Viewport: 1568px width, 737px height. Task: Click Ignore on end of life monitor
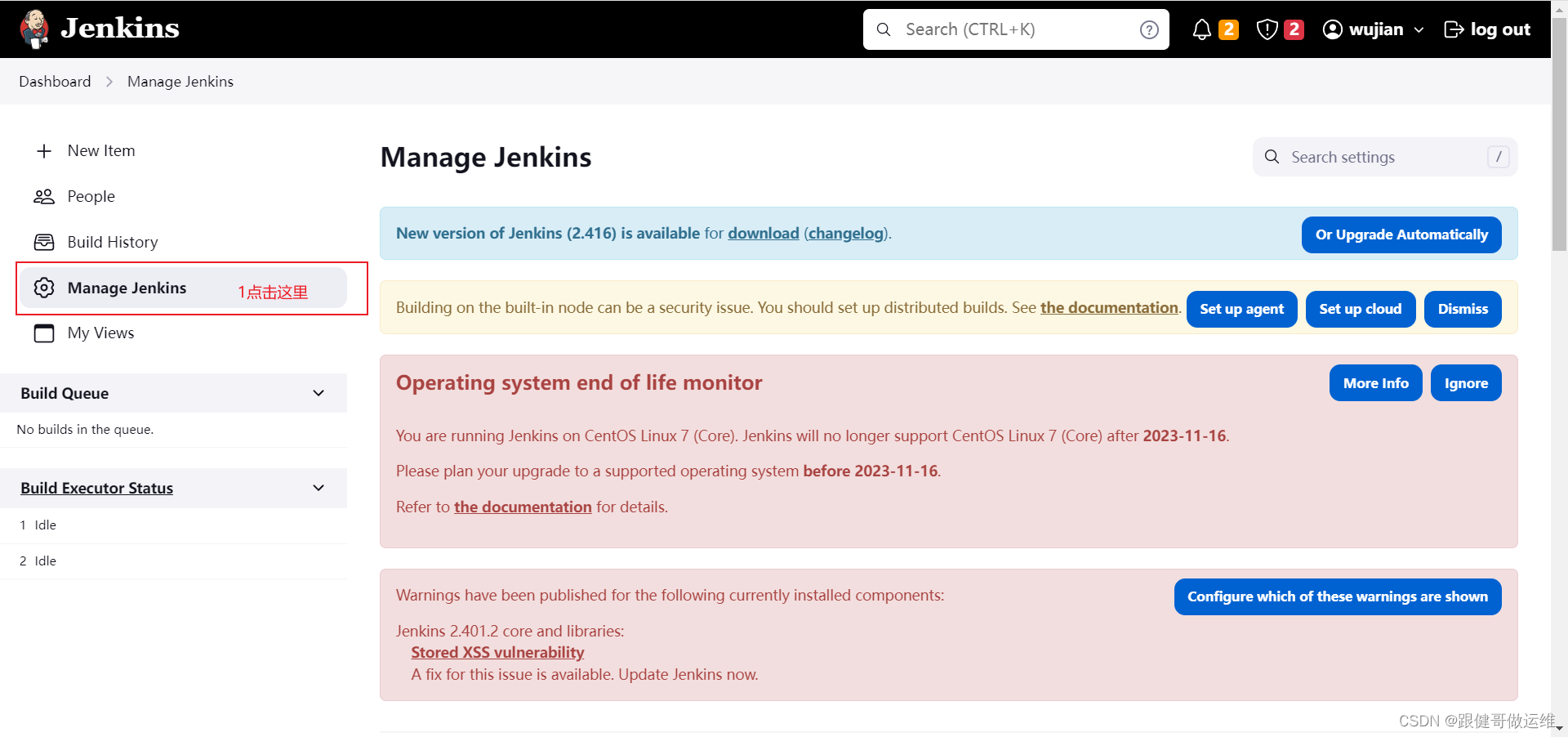coord(1466,383)
